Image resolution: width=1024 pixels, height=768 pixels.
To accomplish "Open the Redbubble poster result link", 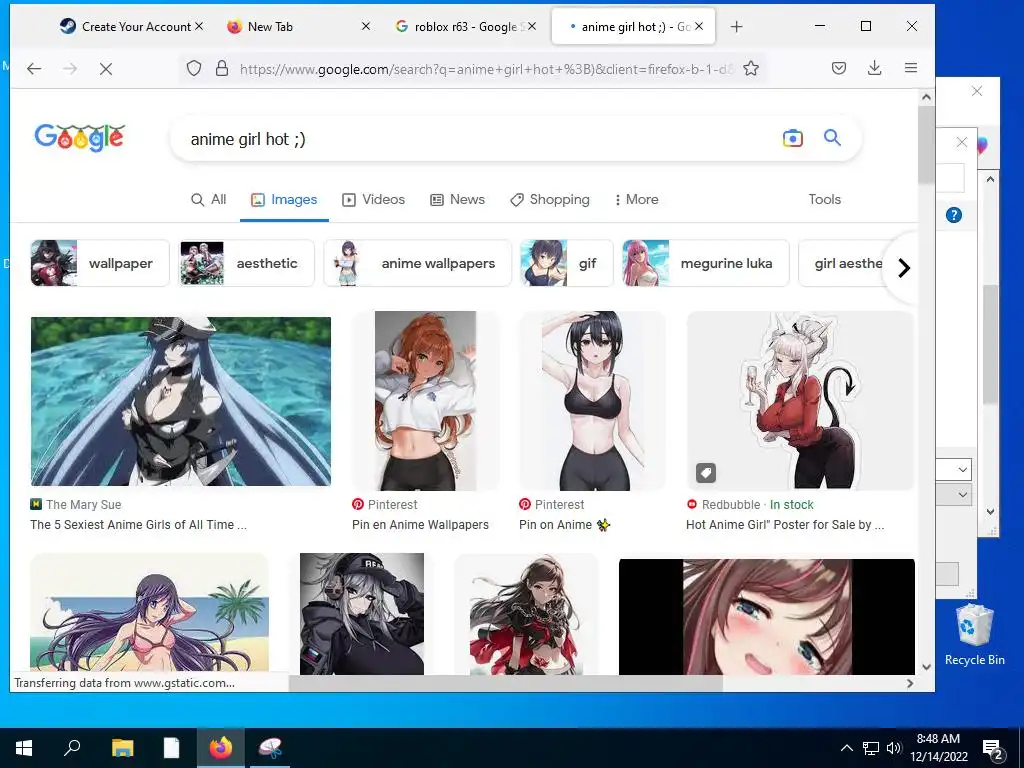I will (x=785, y=524).
